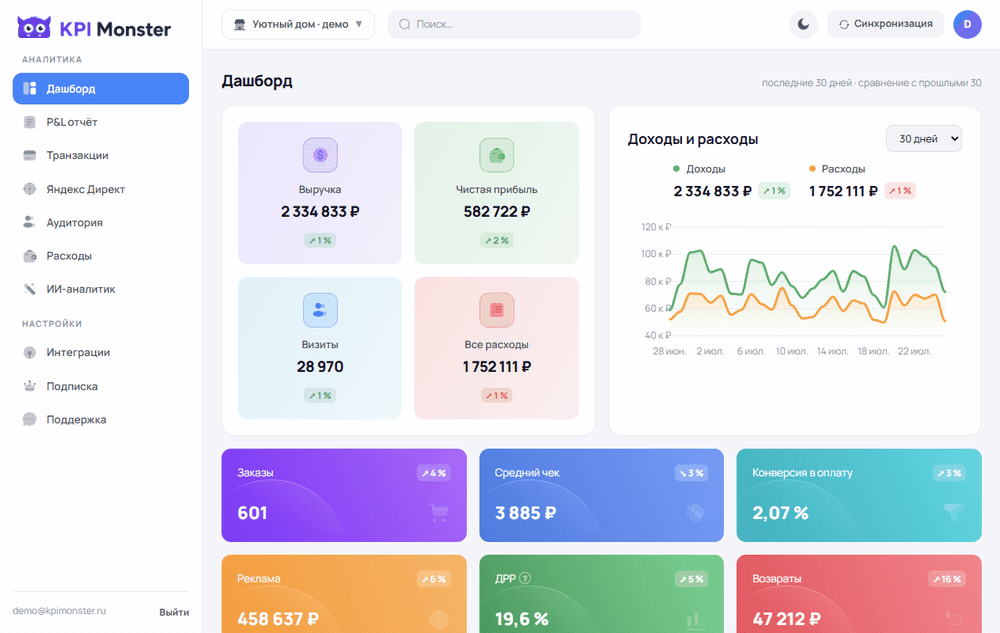Screen dimensions: 1000x633
Task: Launch the ИИ-аналитик wand icon
Action: click(x=29, y=289)
